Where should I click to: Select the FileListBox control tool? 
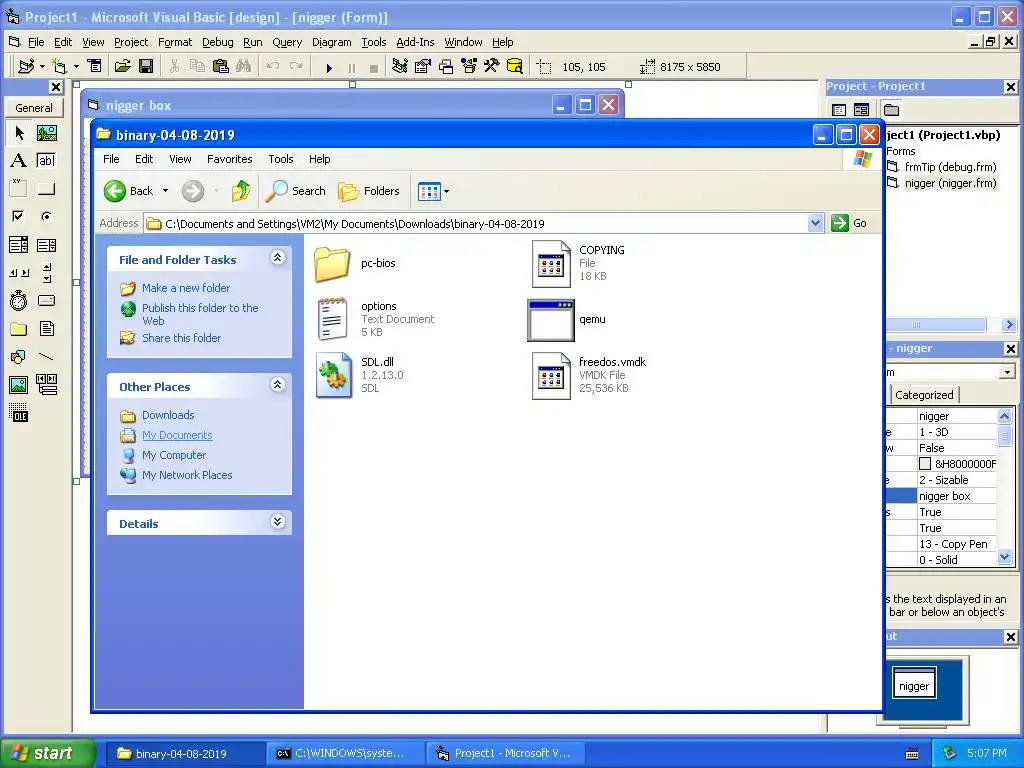[x=46, y=328]
